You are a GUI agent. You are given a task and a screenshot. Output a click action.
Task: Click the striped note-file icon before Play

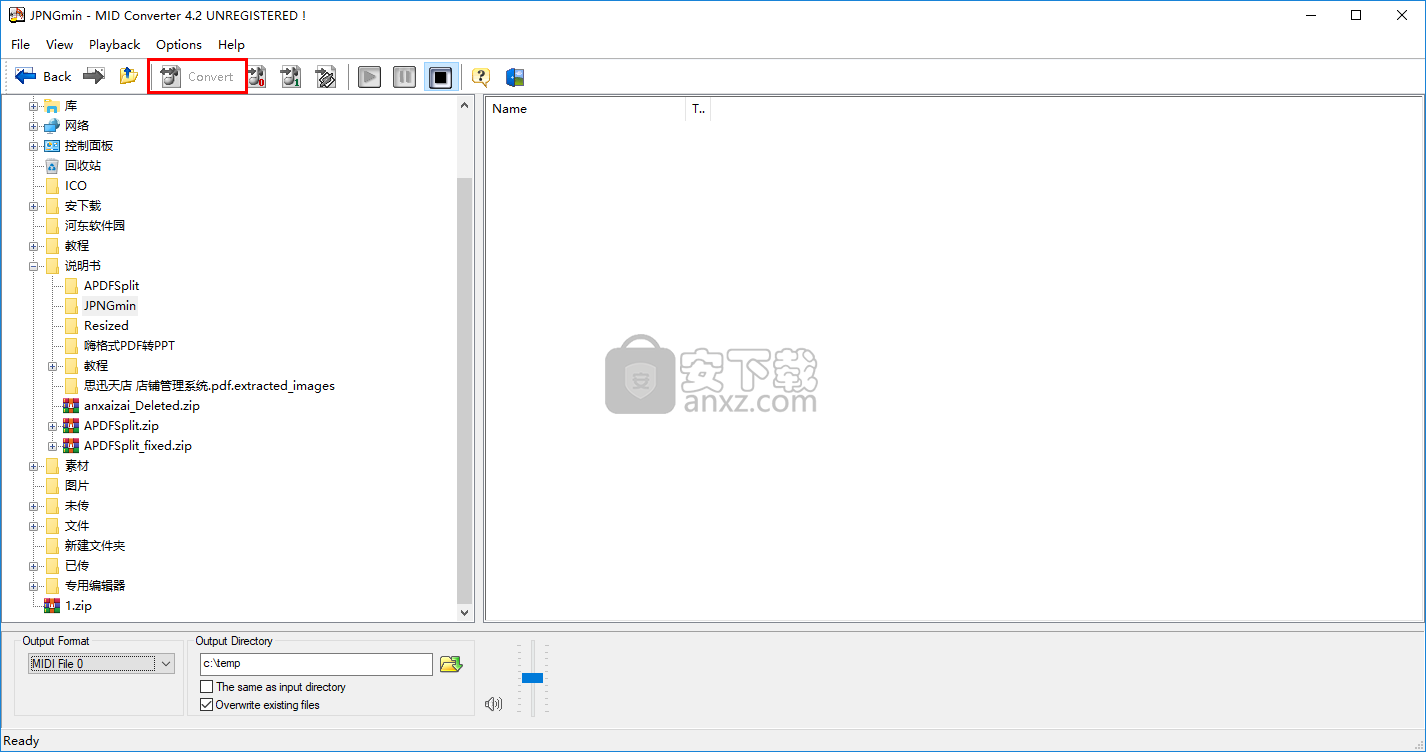coord(326,77)
